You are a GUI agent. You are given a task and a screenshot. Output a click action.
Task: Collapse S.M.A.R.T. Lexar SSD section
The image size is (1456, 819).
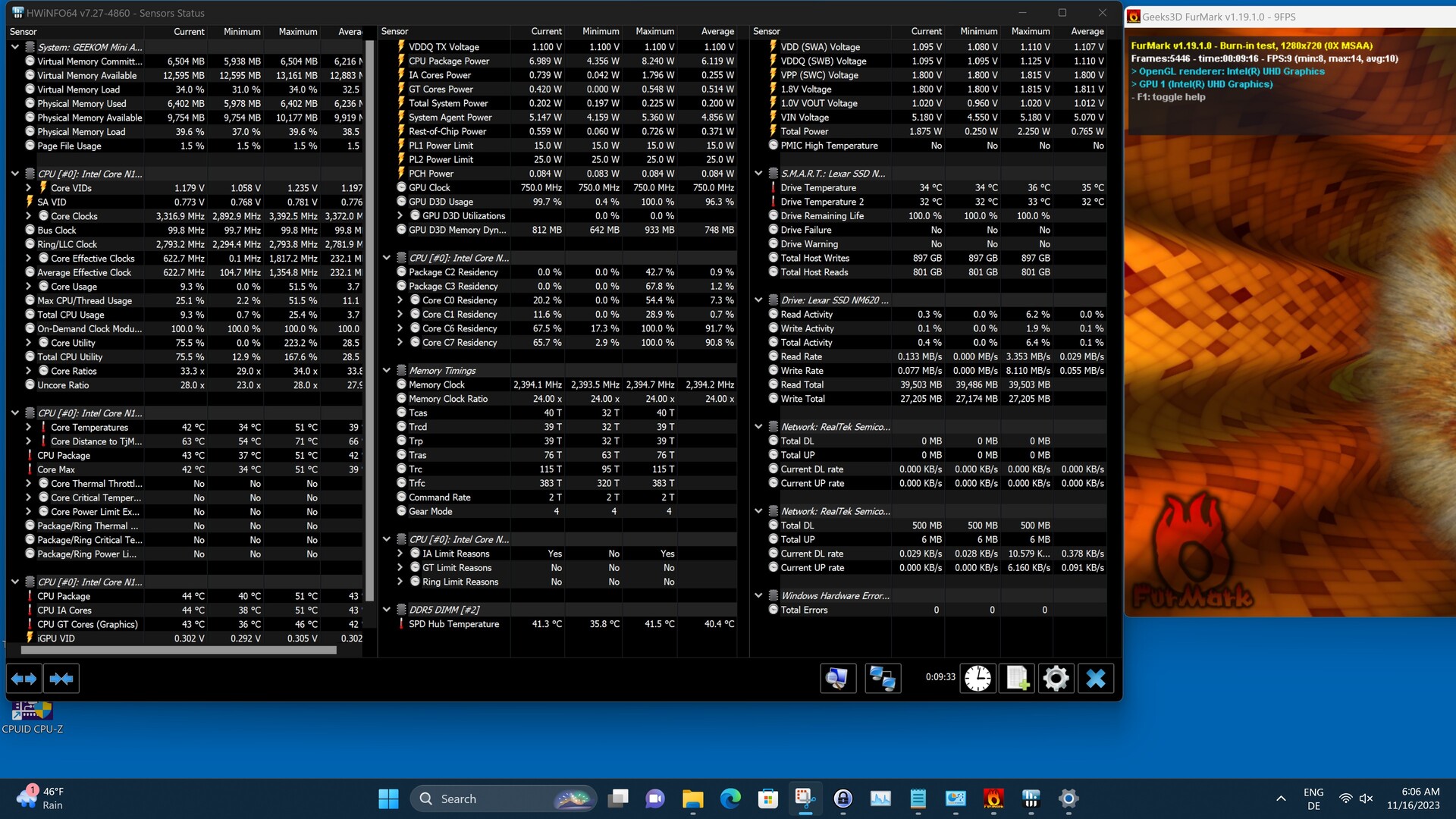(x=758, y=174)
